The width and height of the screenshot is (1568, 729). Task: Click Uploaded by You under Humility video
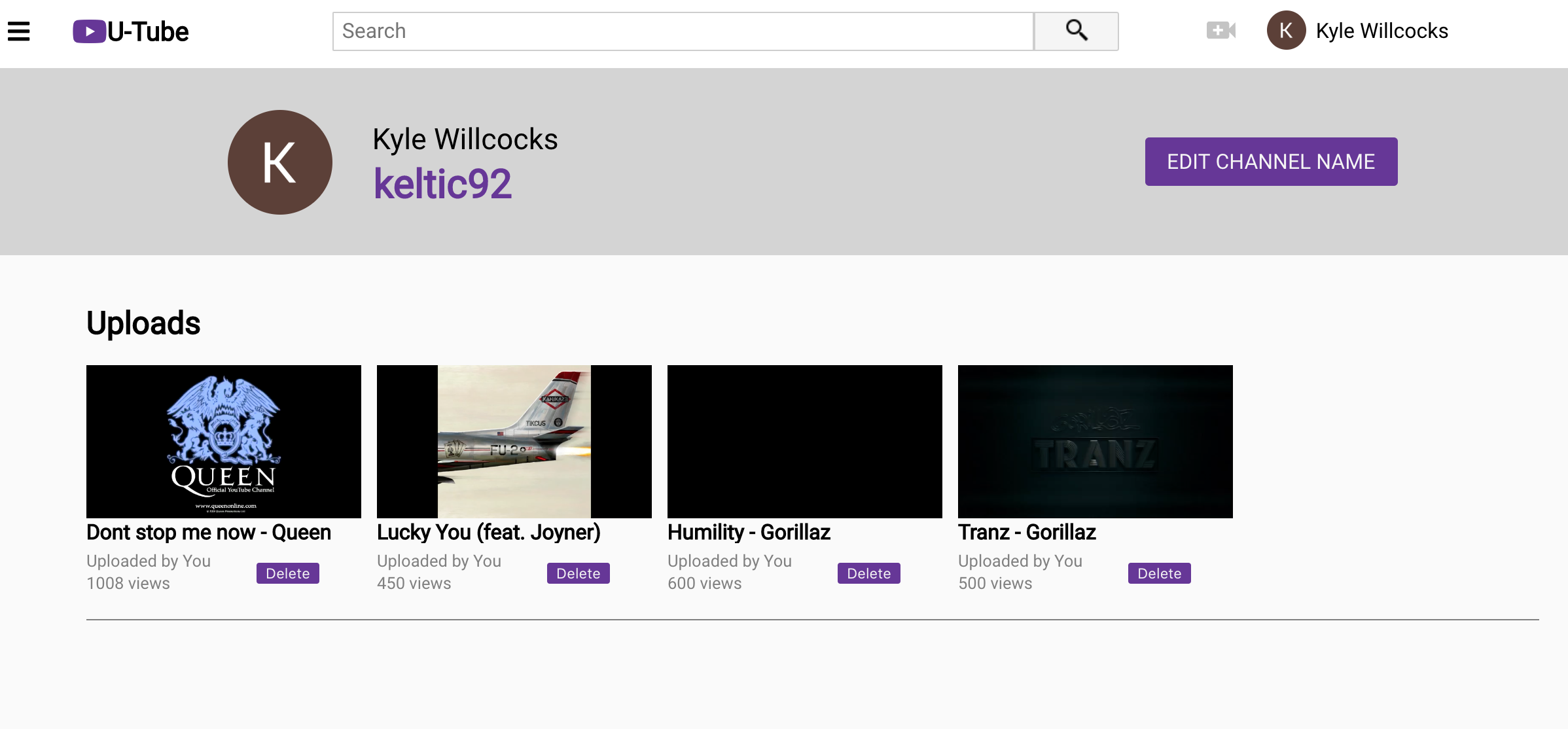[x=730, y=561]
